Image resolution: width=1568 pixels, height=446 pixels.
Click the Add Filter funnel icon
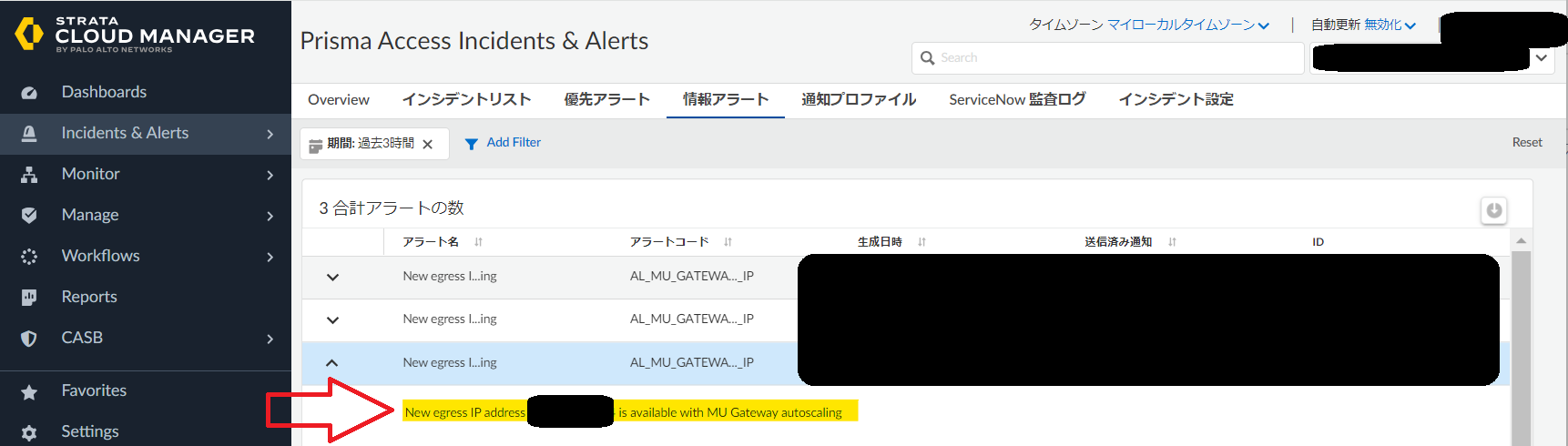[x=472, y=144]
